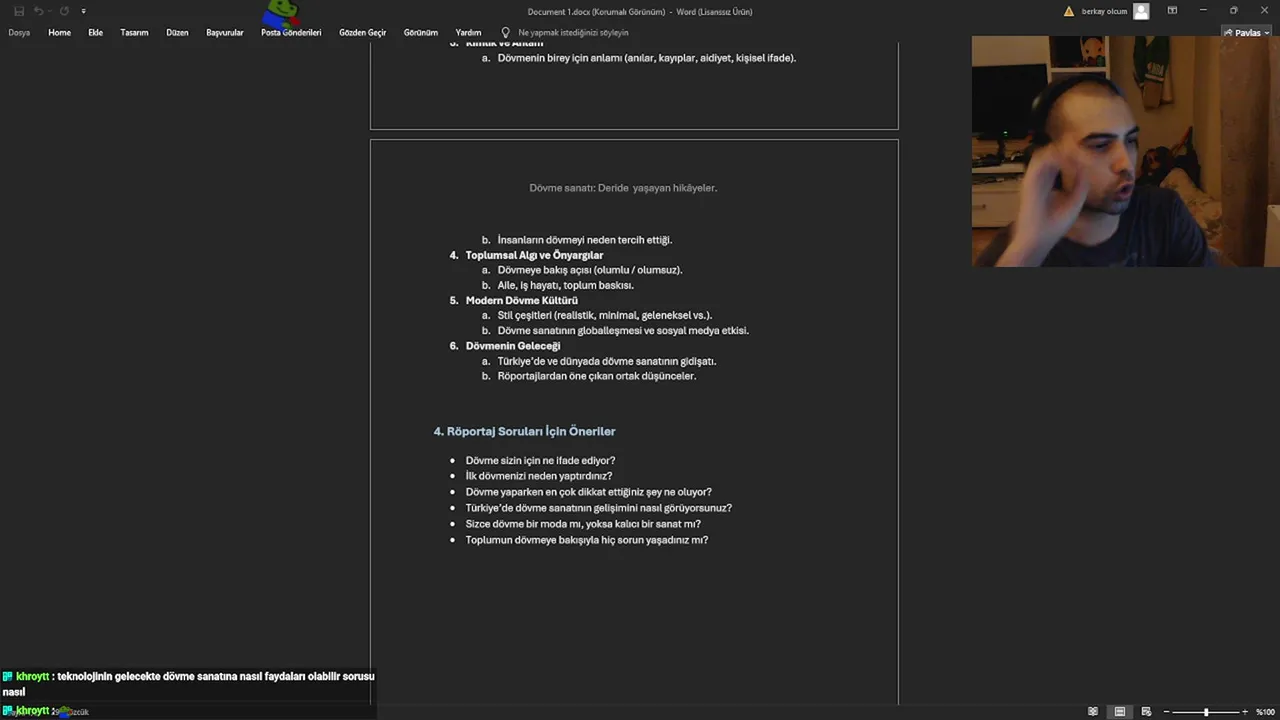
Task: Click the zoom out minus button
Action: pyautogui.click(x=1166, y=711)
